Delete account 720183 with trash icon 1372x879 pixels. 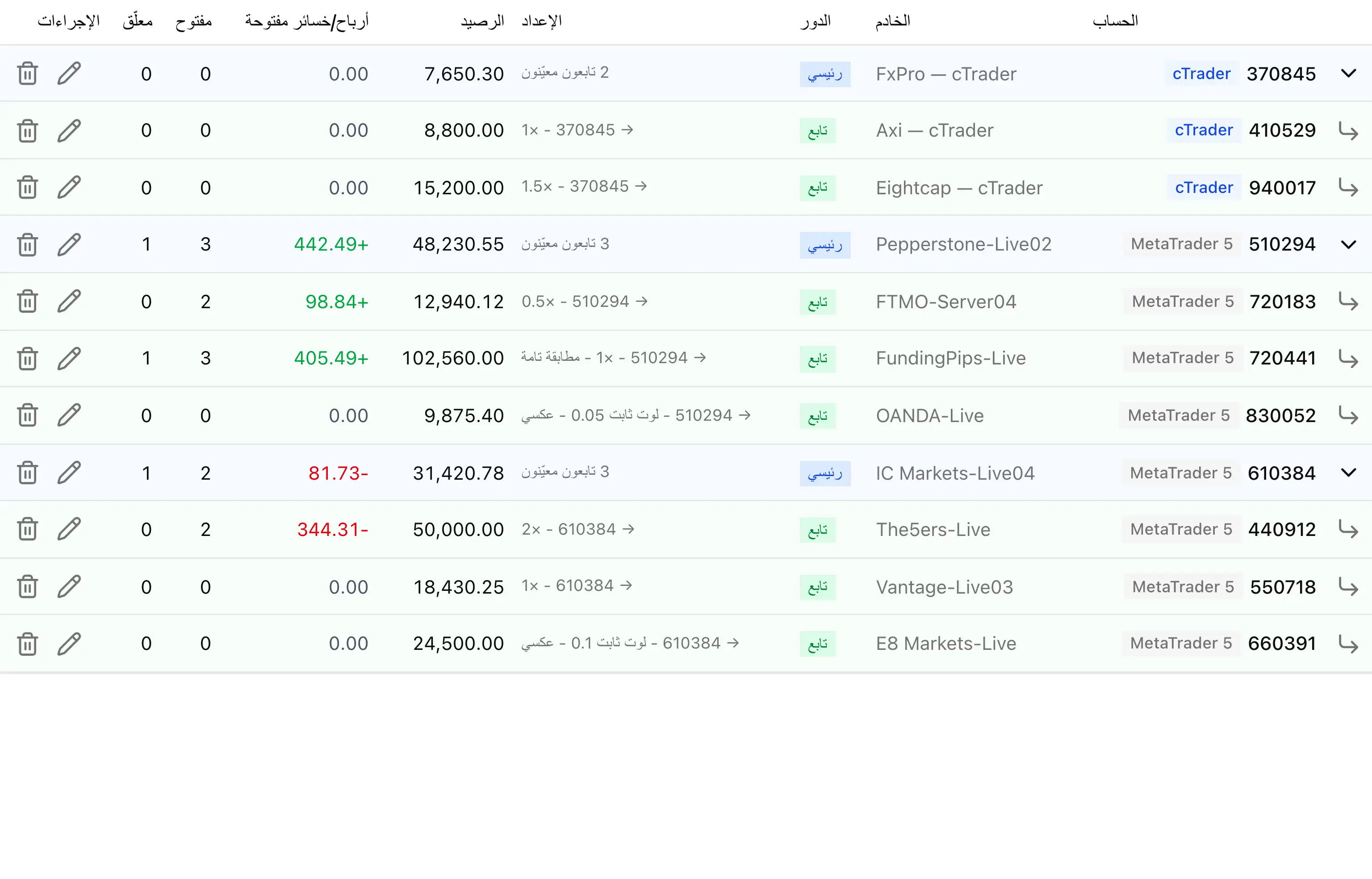pyautogui.click(x=27, y=301)
